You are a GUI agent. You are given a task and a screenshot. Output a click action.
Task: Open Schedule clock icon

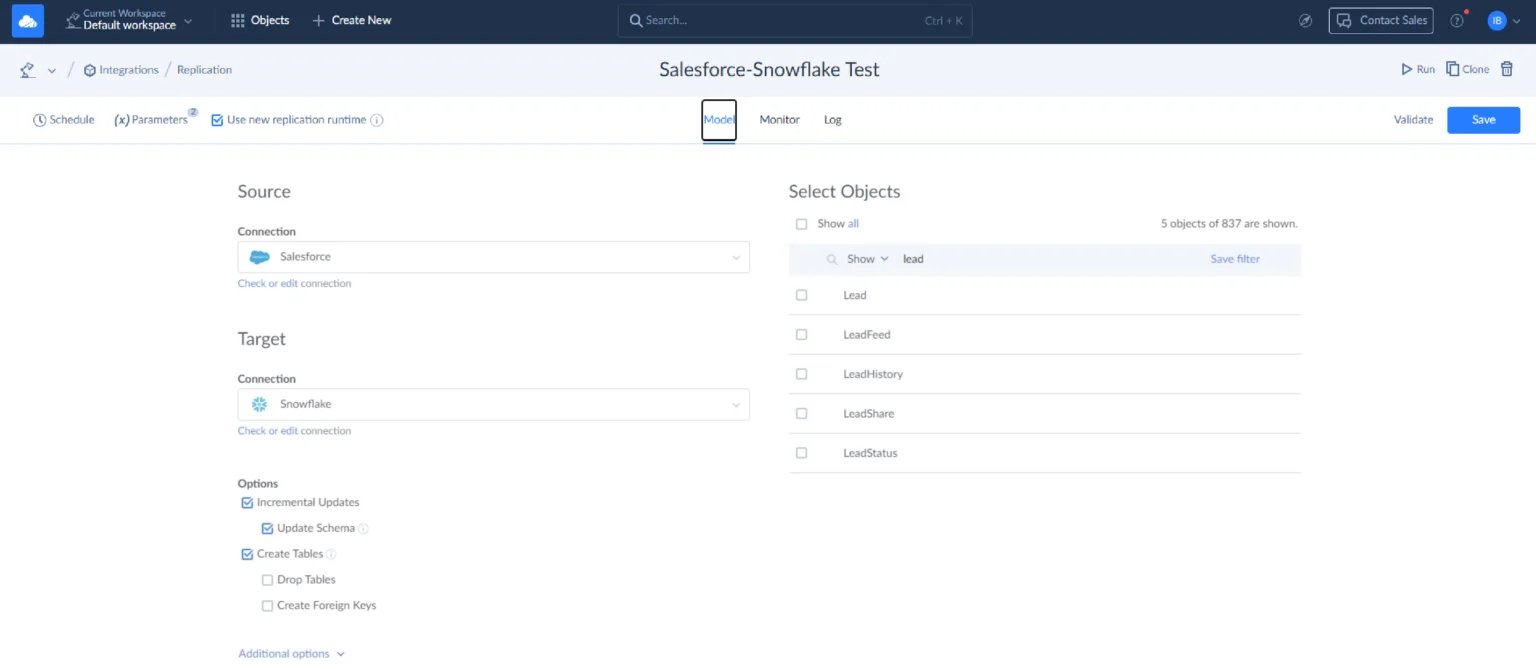[40, 120]
